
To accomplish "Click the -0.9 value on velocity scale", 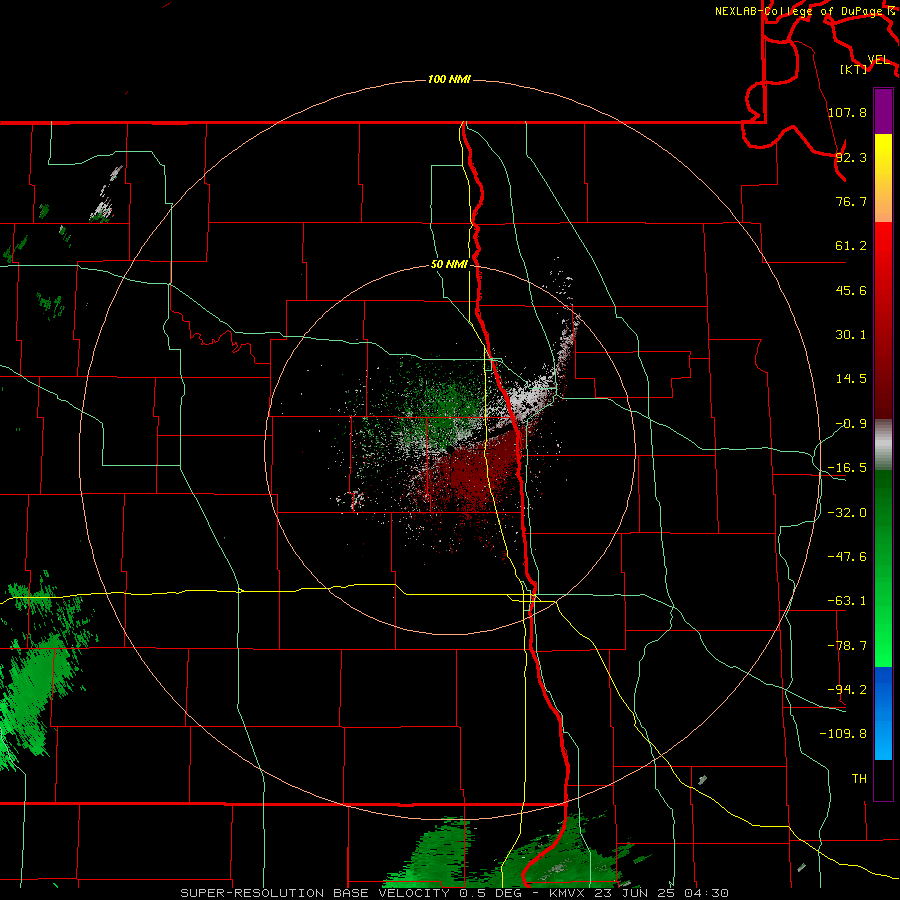I will point(851,424).
